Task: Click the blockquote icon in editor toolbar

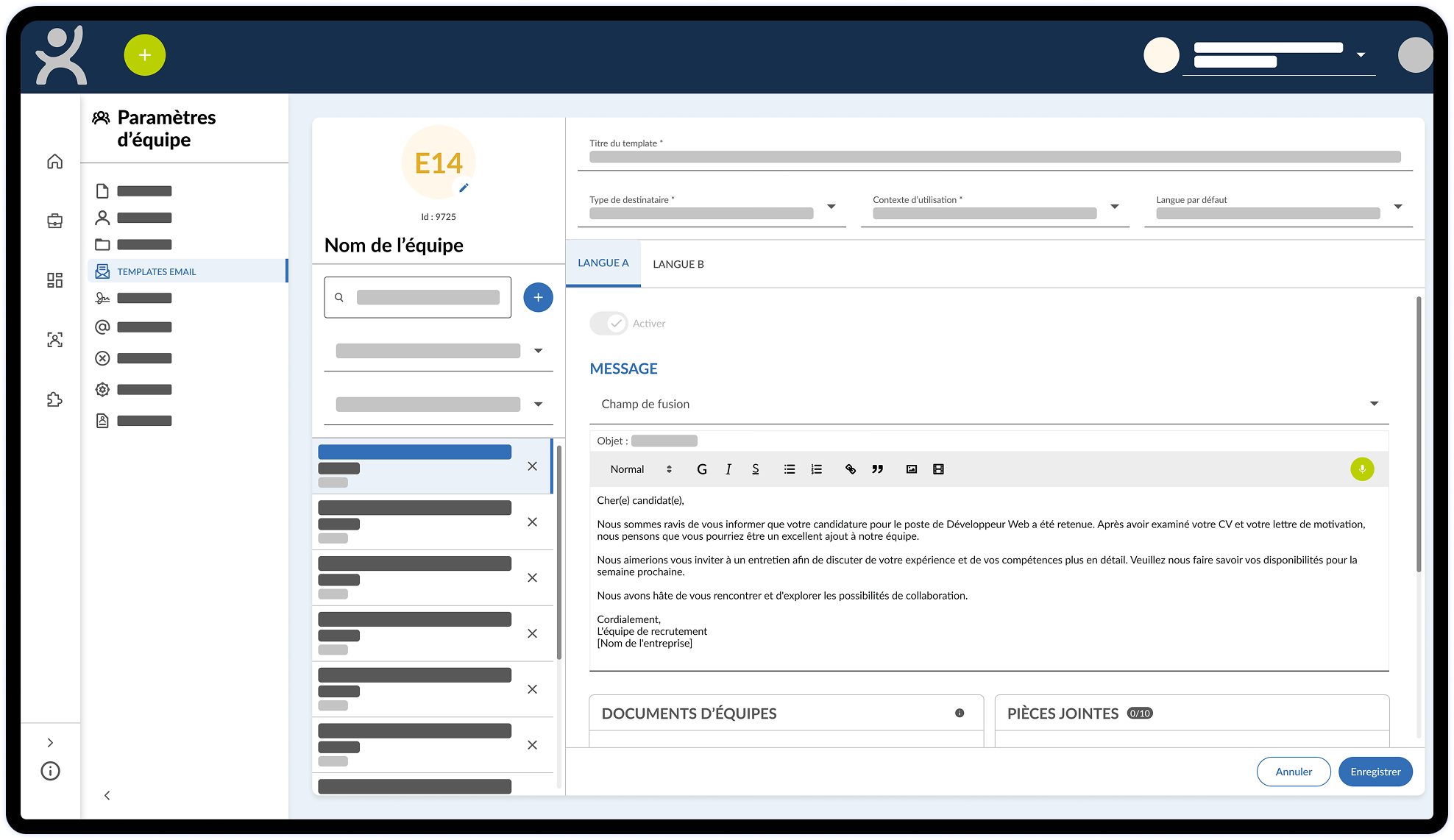Action: coord(877,469)
